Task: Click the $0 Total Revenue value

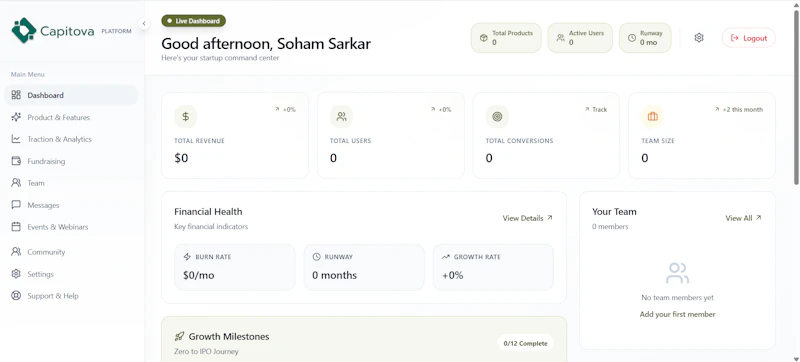Action: (x=181, y=159)
